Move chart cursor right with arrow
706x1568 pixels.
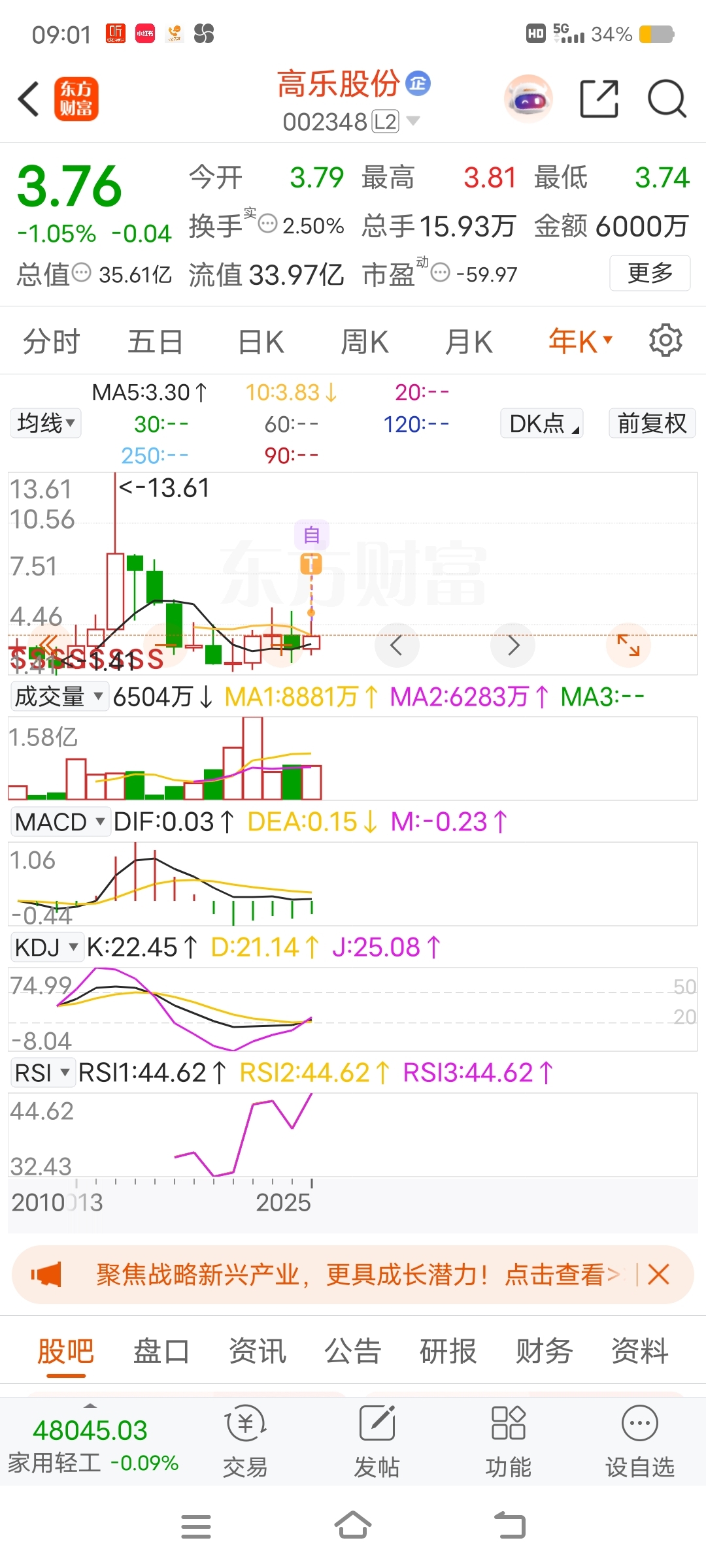pyautogui.click(x=513, y=645)
